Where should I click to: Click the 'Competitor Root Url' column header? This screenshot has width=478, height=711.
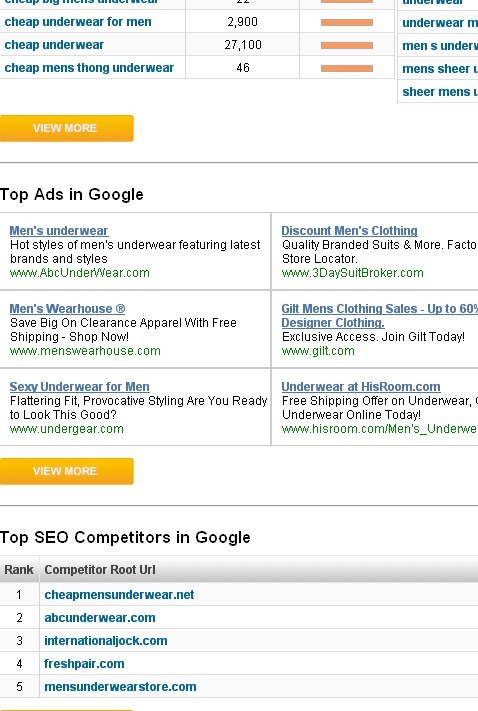(100, 570)
